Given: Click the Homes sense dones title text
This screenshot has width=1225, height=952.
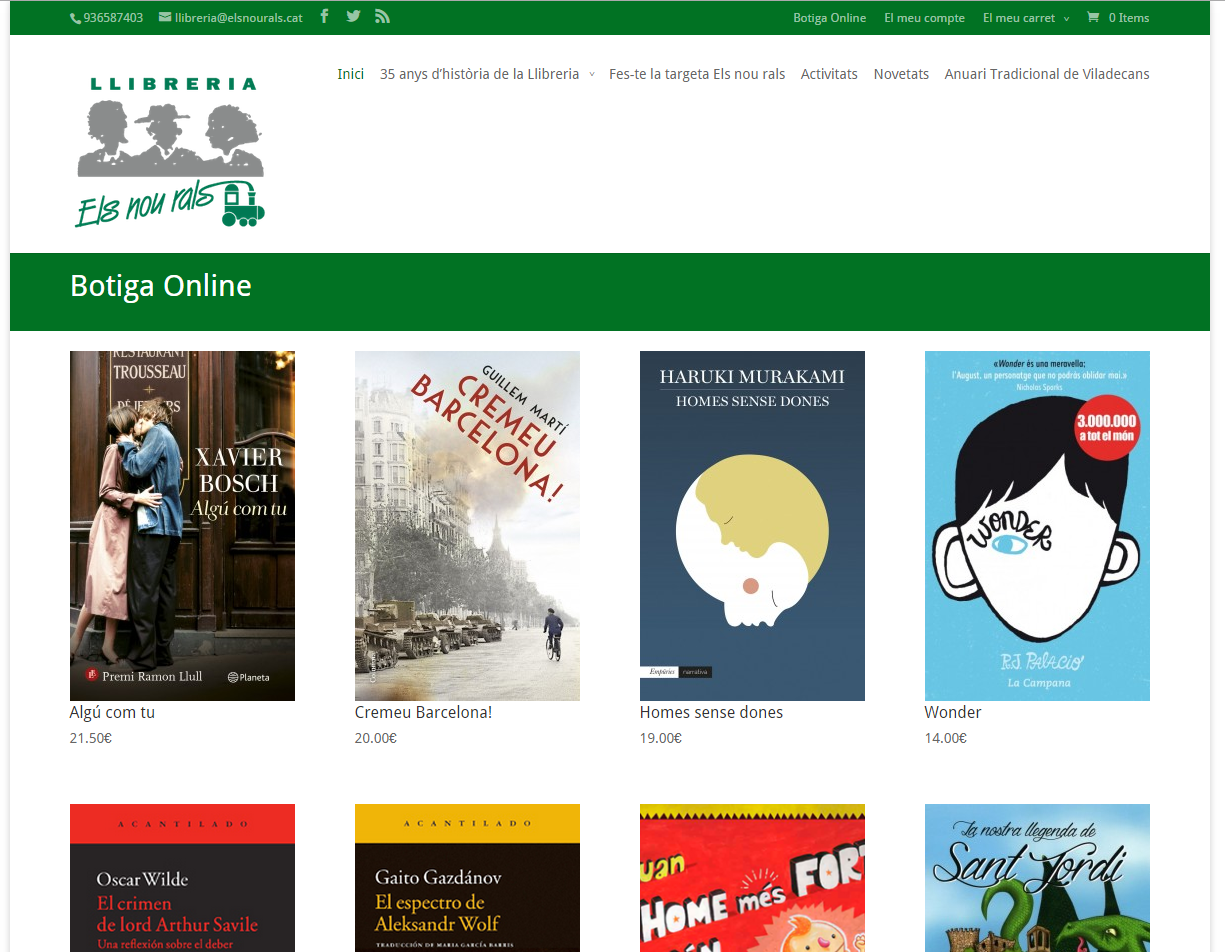Looking at the screenshot, I should 711,713.
